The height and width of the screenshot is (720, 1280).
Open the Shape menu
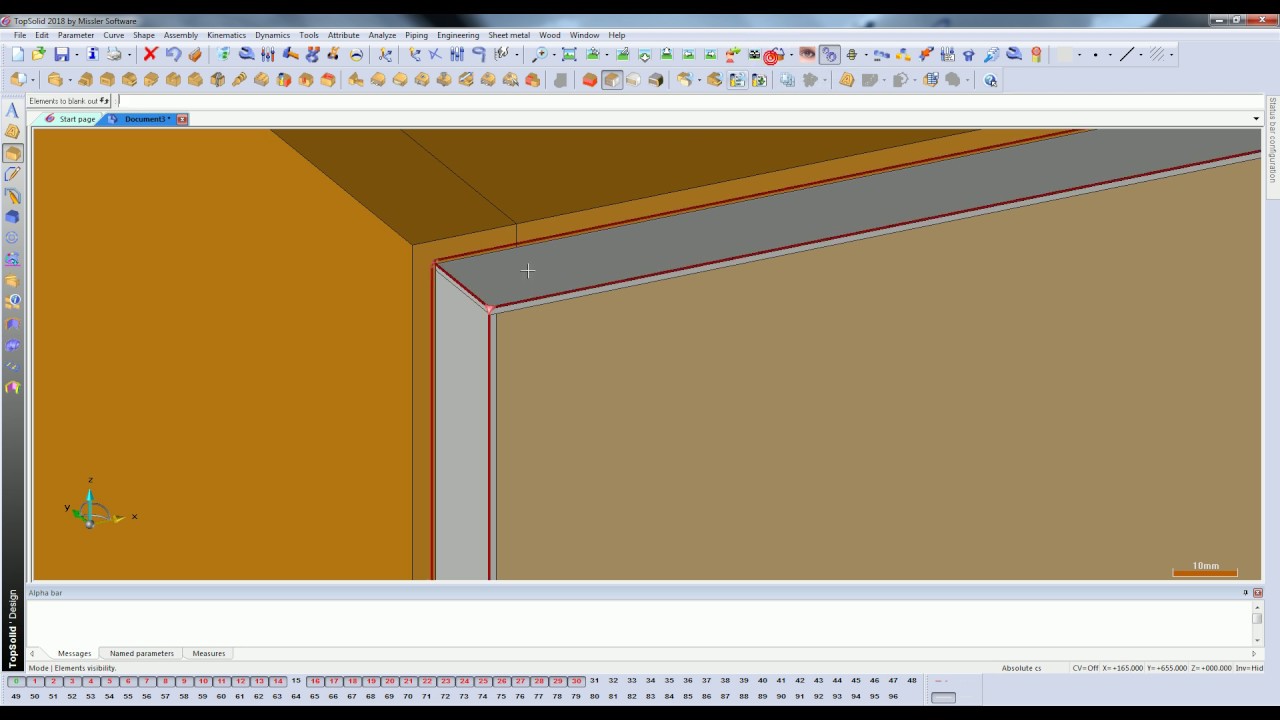(x=144, y=35)
